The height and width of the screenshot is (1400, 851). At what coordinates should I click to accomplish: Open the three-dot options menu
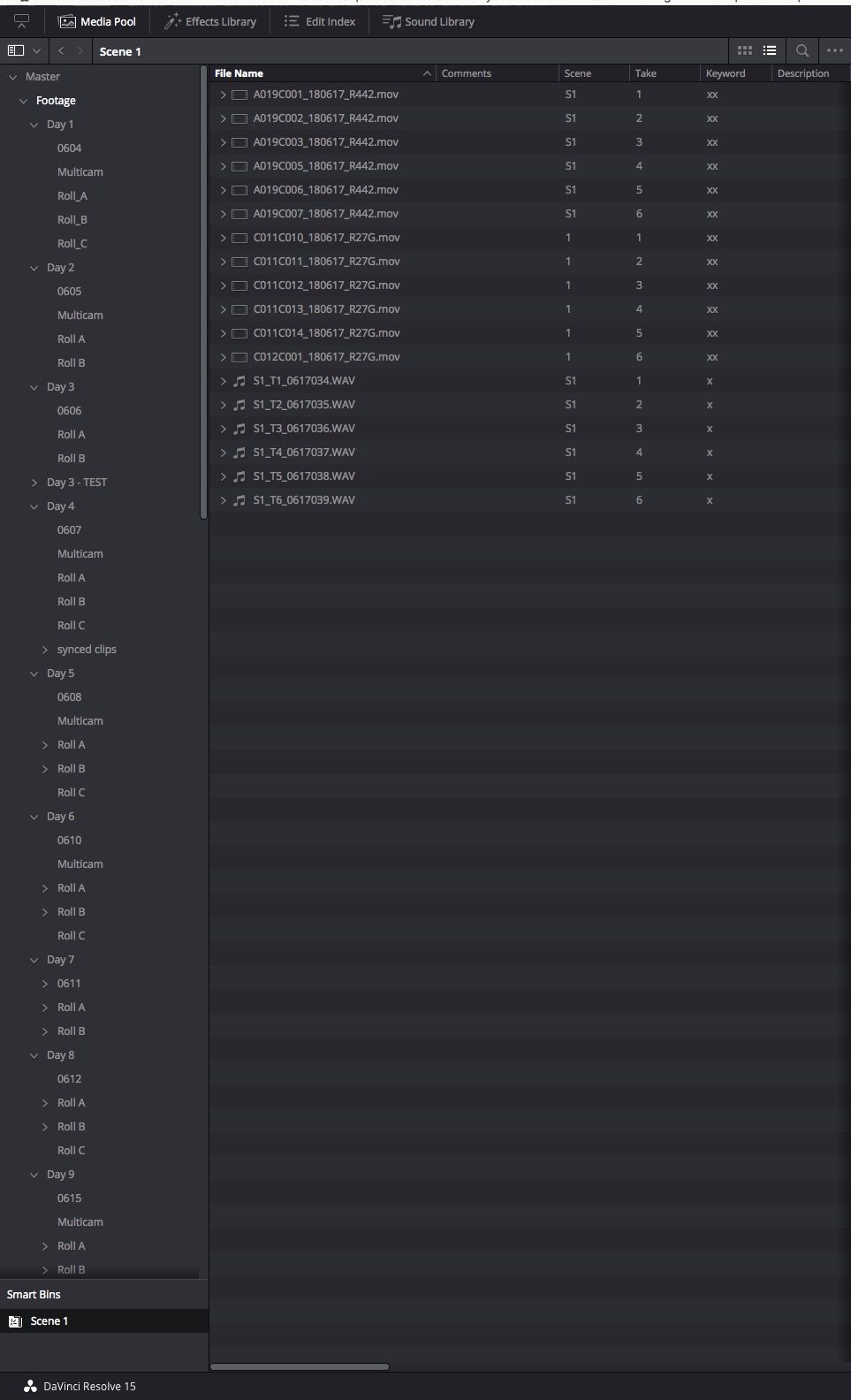point(835,51)
